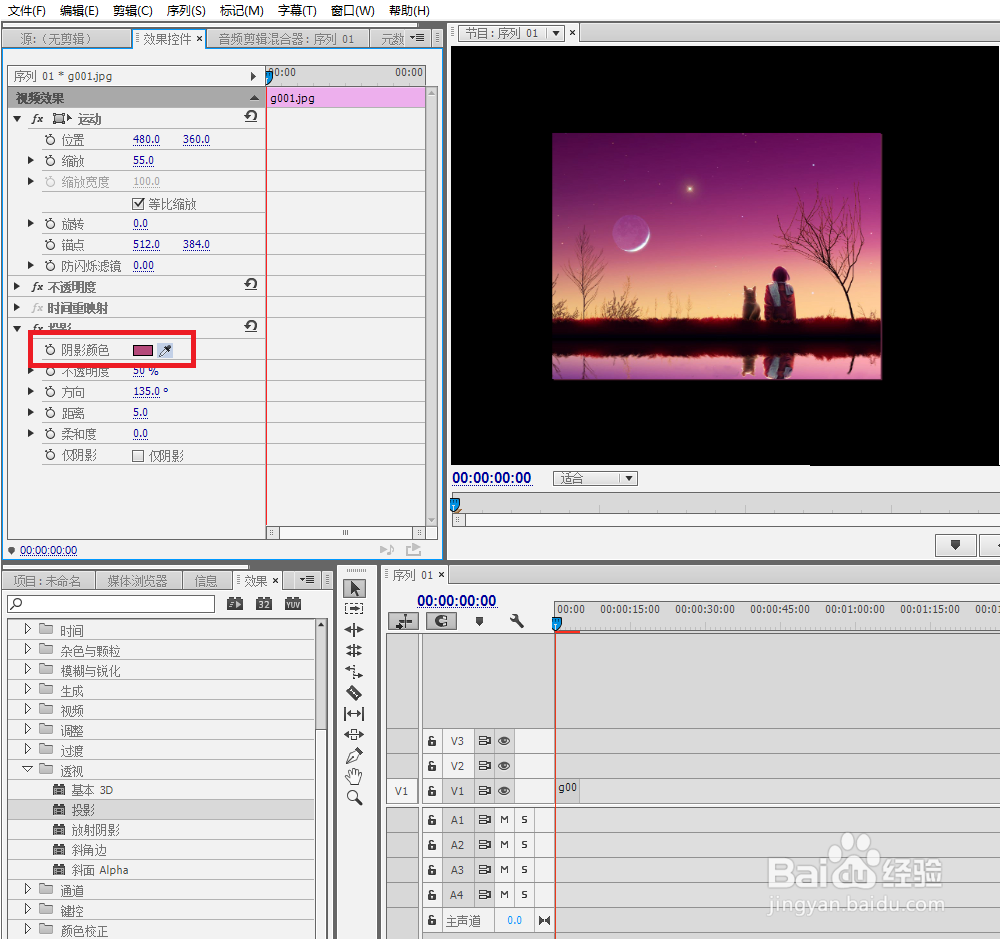Hide the V1 track output
The width and height of the screenshot is (1000, 939).
tap(504, 791)
